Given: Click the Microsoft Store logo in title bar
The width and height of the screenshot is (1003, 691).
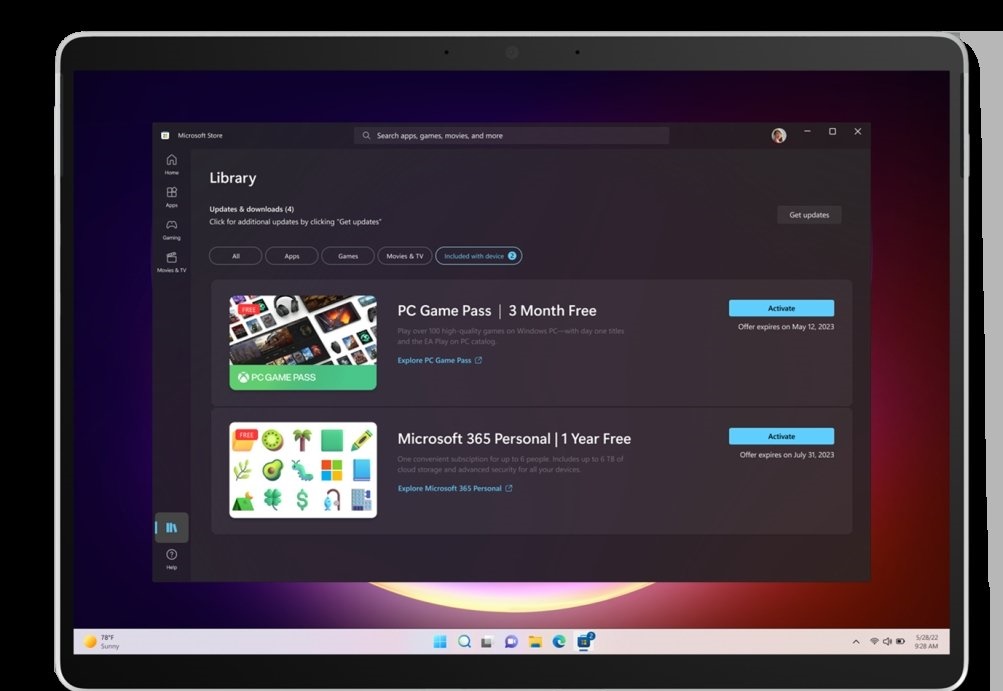Looking at the screenshot, I should coord(165,135).
